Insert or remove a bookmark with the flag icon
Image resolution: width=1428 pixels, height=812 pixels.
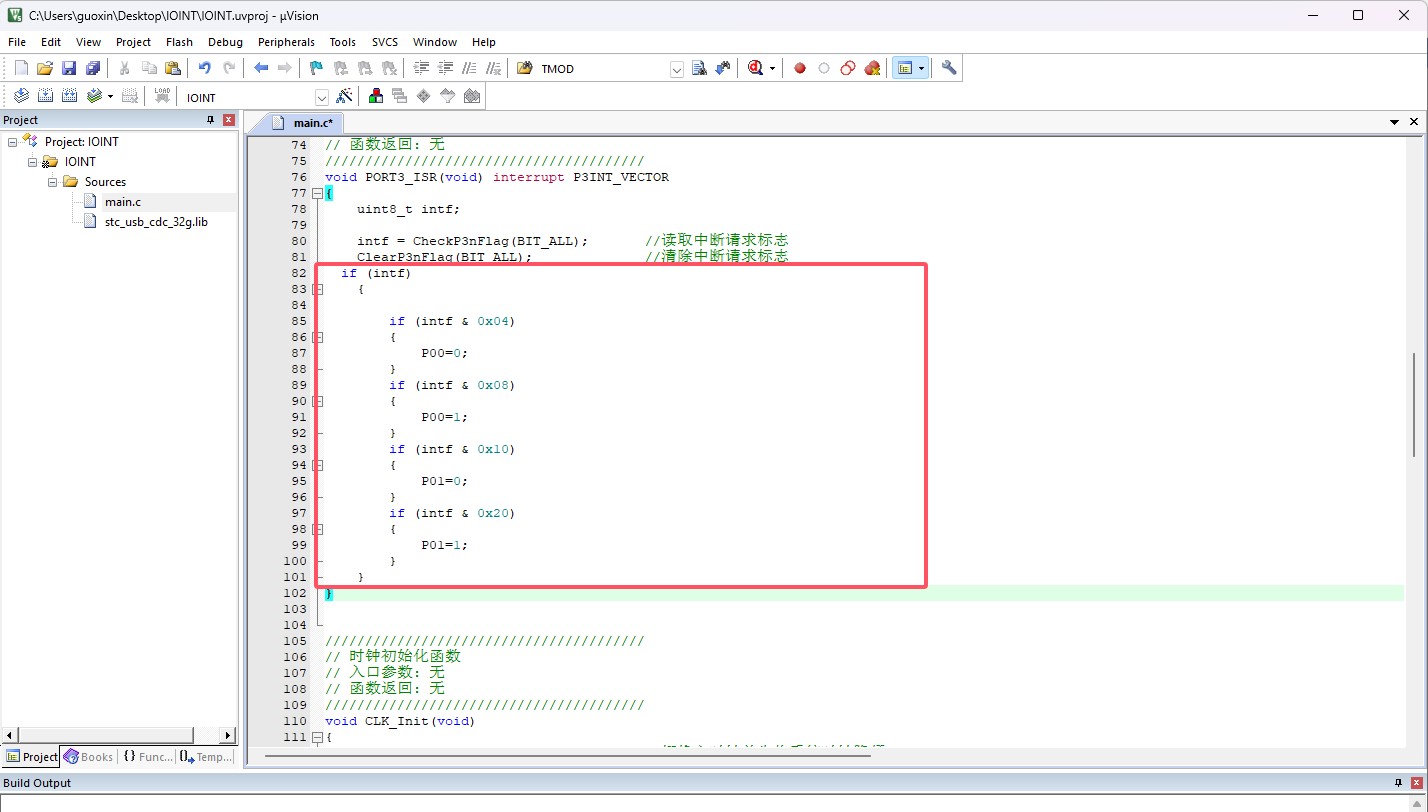317,68
